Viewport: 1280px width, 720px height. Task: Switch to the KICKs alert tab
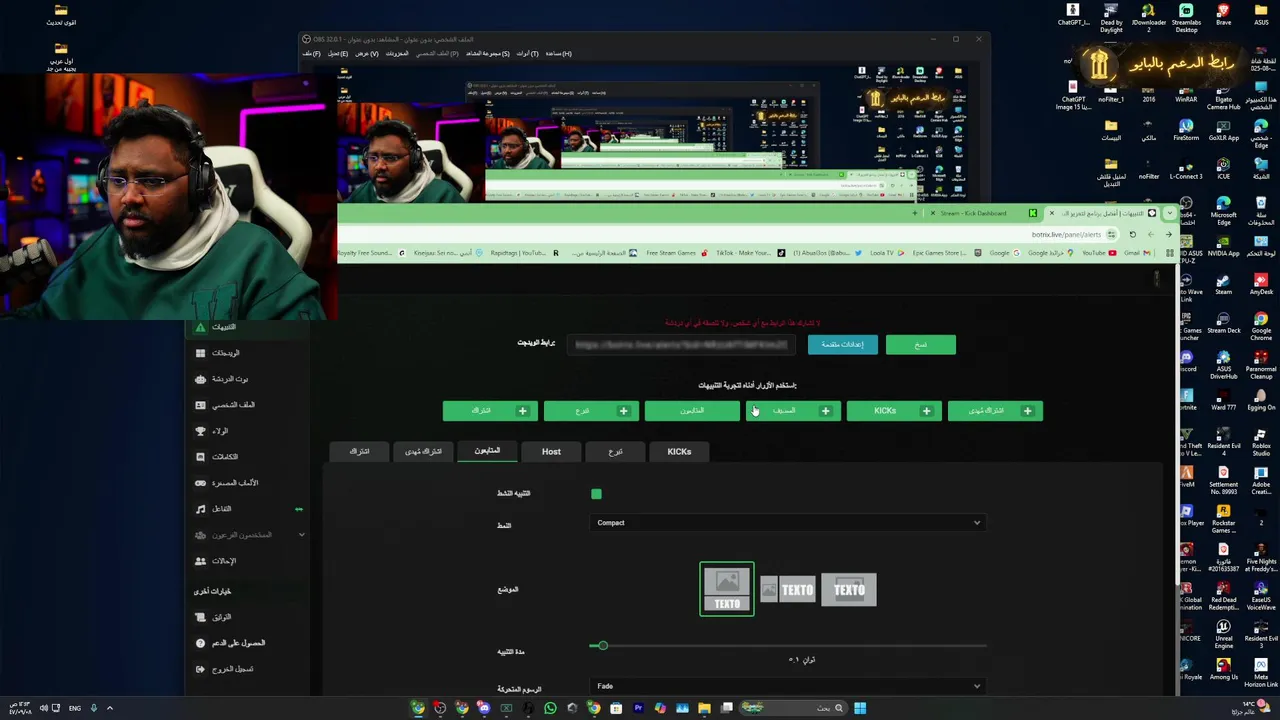[x=679, y=452]
